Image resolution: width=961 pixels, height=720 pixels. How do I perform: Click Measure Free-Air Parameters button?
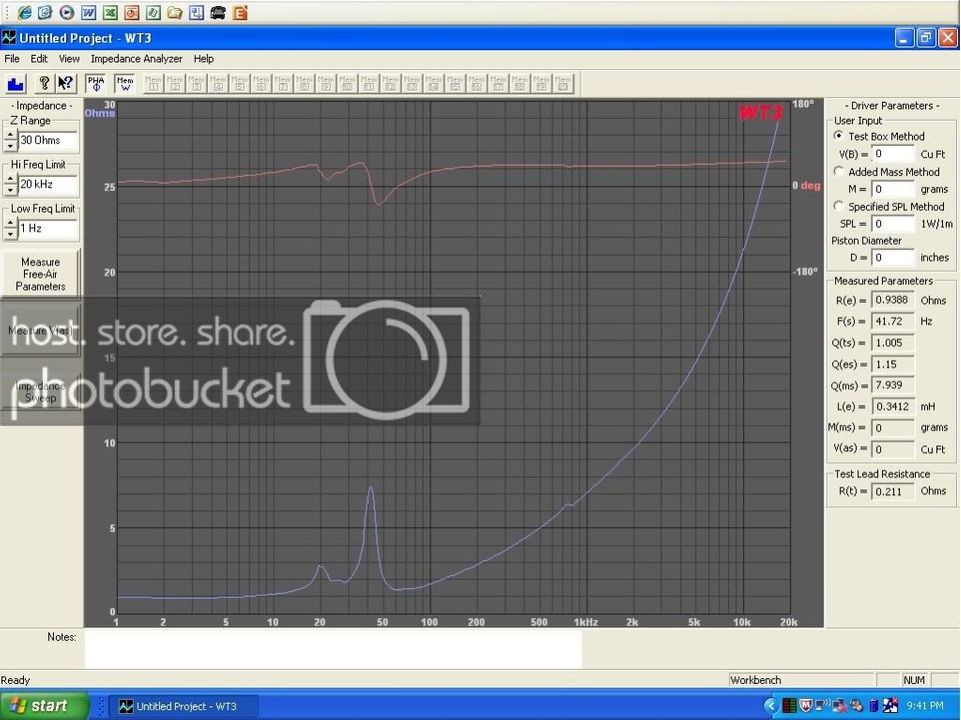[40, 274]
